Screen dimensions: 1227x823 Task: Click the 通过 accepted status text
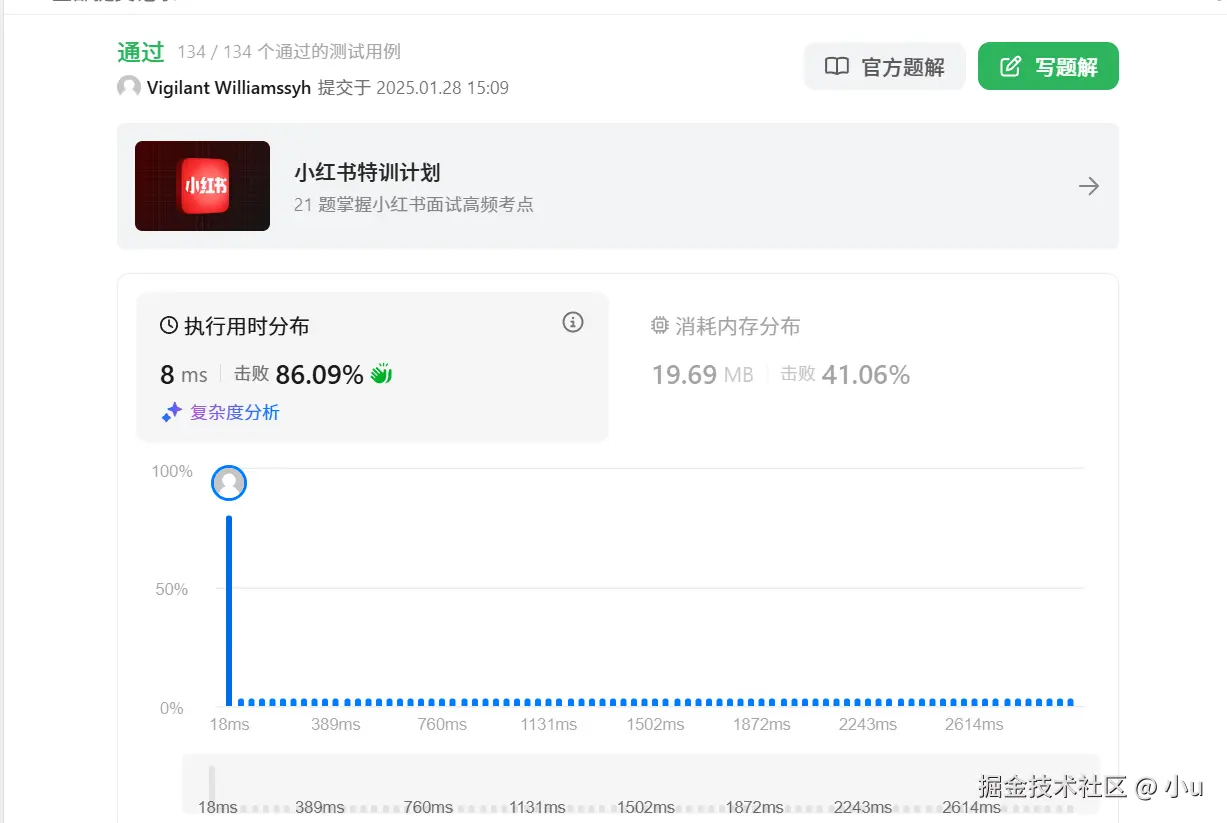pos(141,52)
